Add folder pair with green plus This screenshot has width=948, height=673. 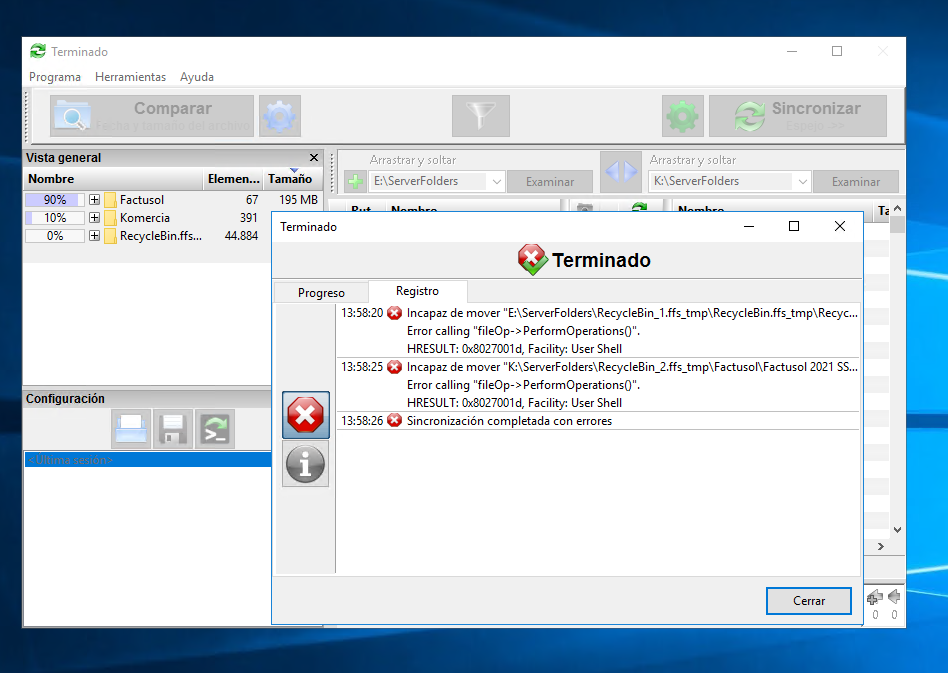(355, 182)
